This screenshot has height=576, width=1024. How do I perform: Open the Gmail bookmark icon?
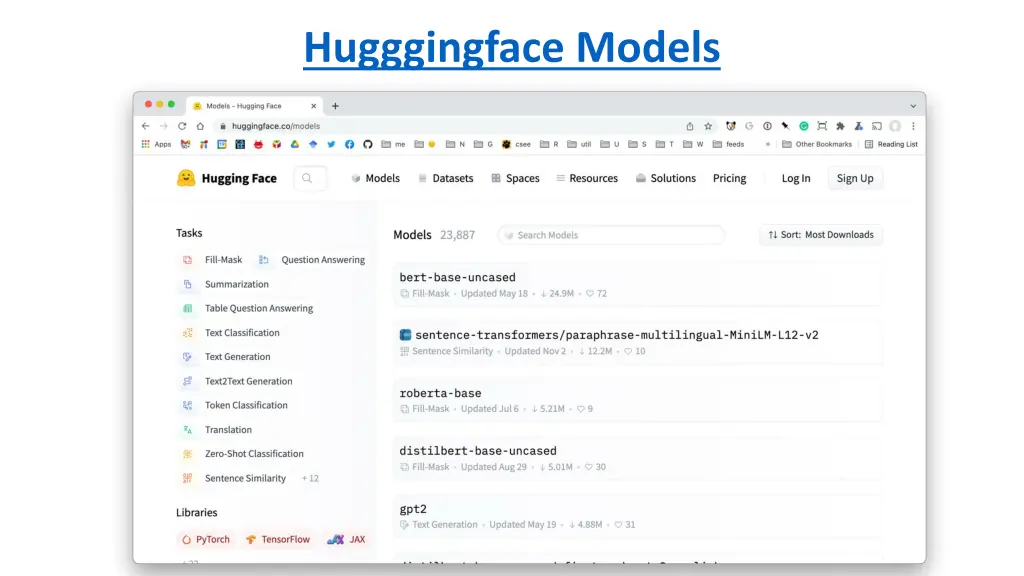point(185,144)
